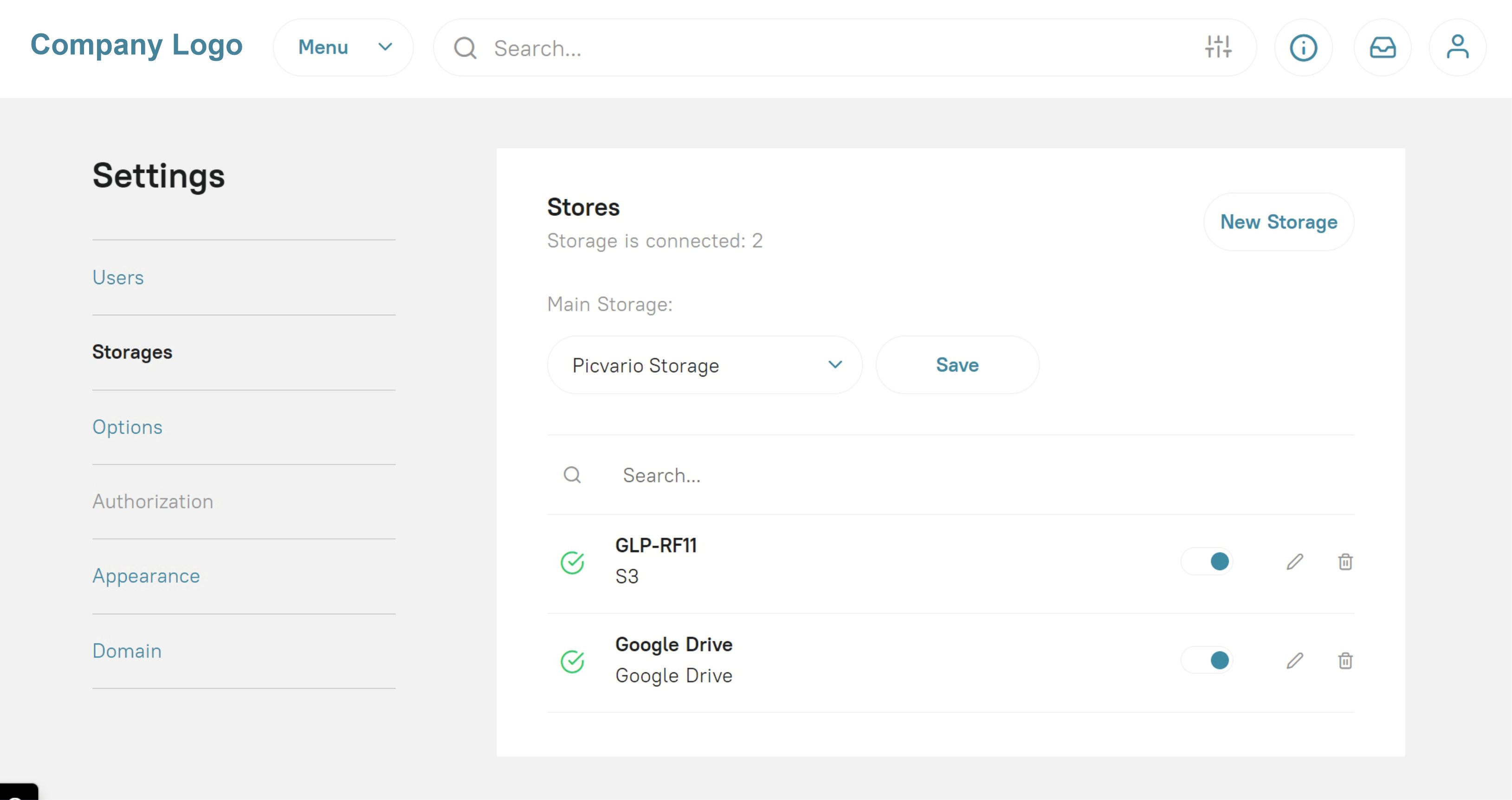Open the Appearance settings section
Image resolution: width=1512 pixels, height=800 pixels.
(146, 576)
